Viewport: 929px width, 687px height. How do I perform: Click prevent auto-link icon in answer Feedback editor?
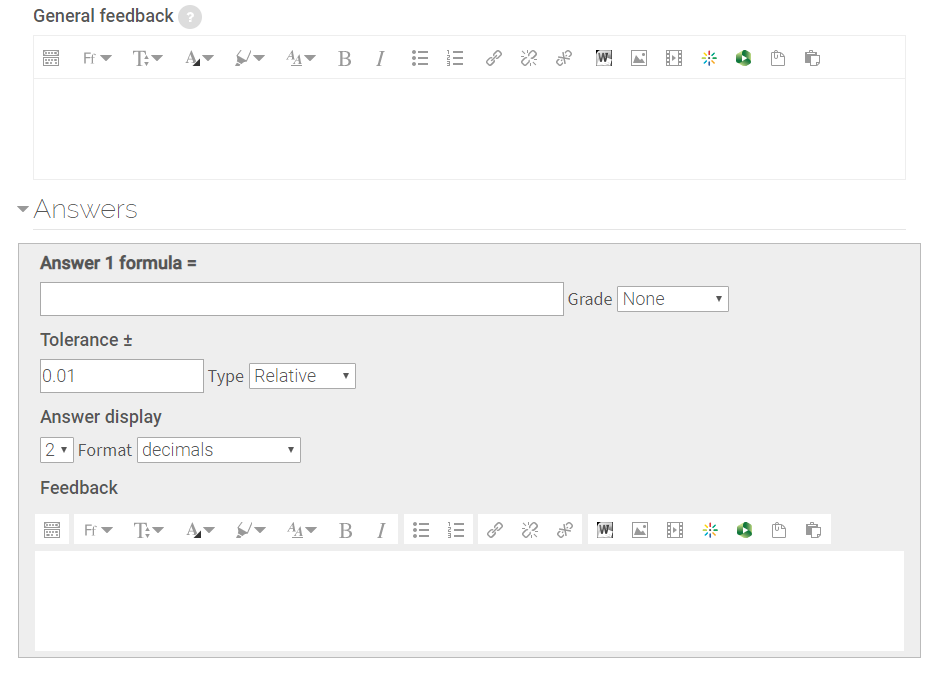(x=565, y=530)
